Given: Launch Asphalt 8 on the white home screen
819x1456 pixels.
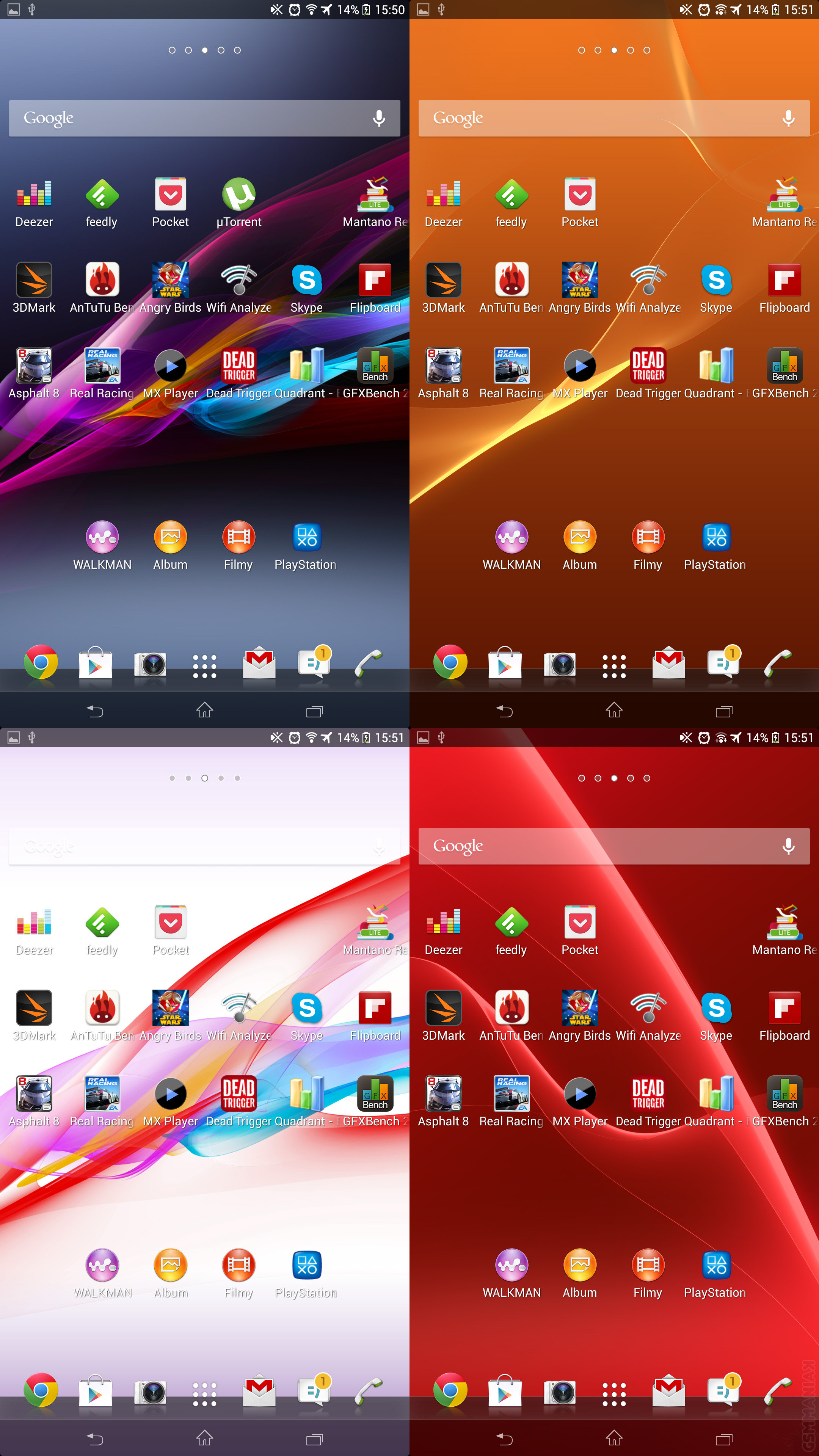Looking at the screenshot, I should 34,1094.
